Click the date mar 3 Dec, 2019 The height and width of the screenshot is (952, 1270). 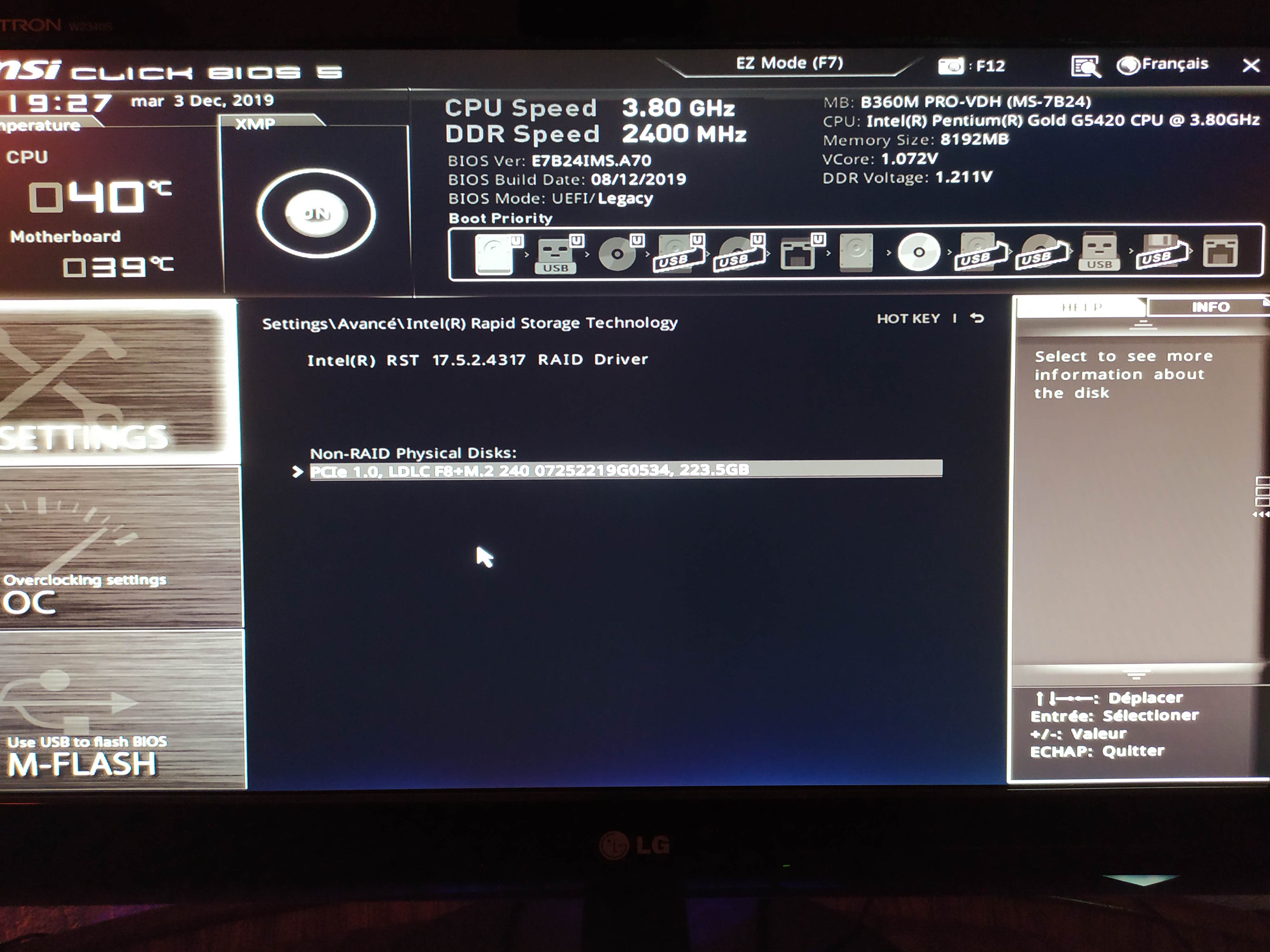(x=203, y=101)
